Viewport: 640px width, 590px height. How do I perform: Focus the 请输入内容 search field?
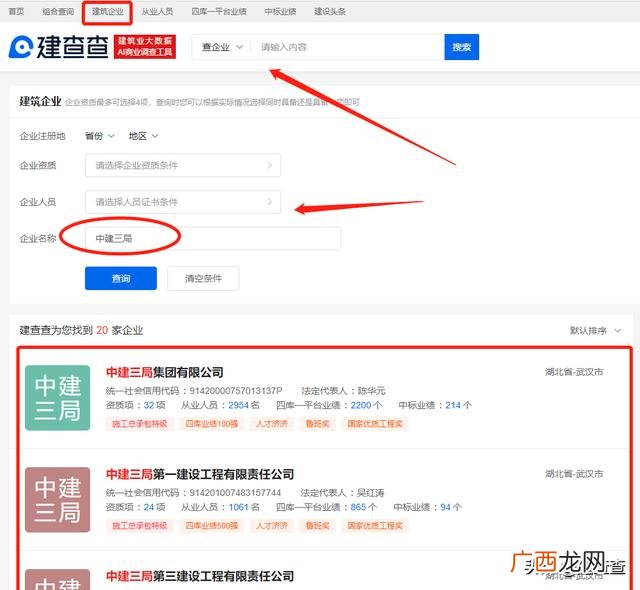point(347,47)
